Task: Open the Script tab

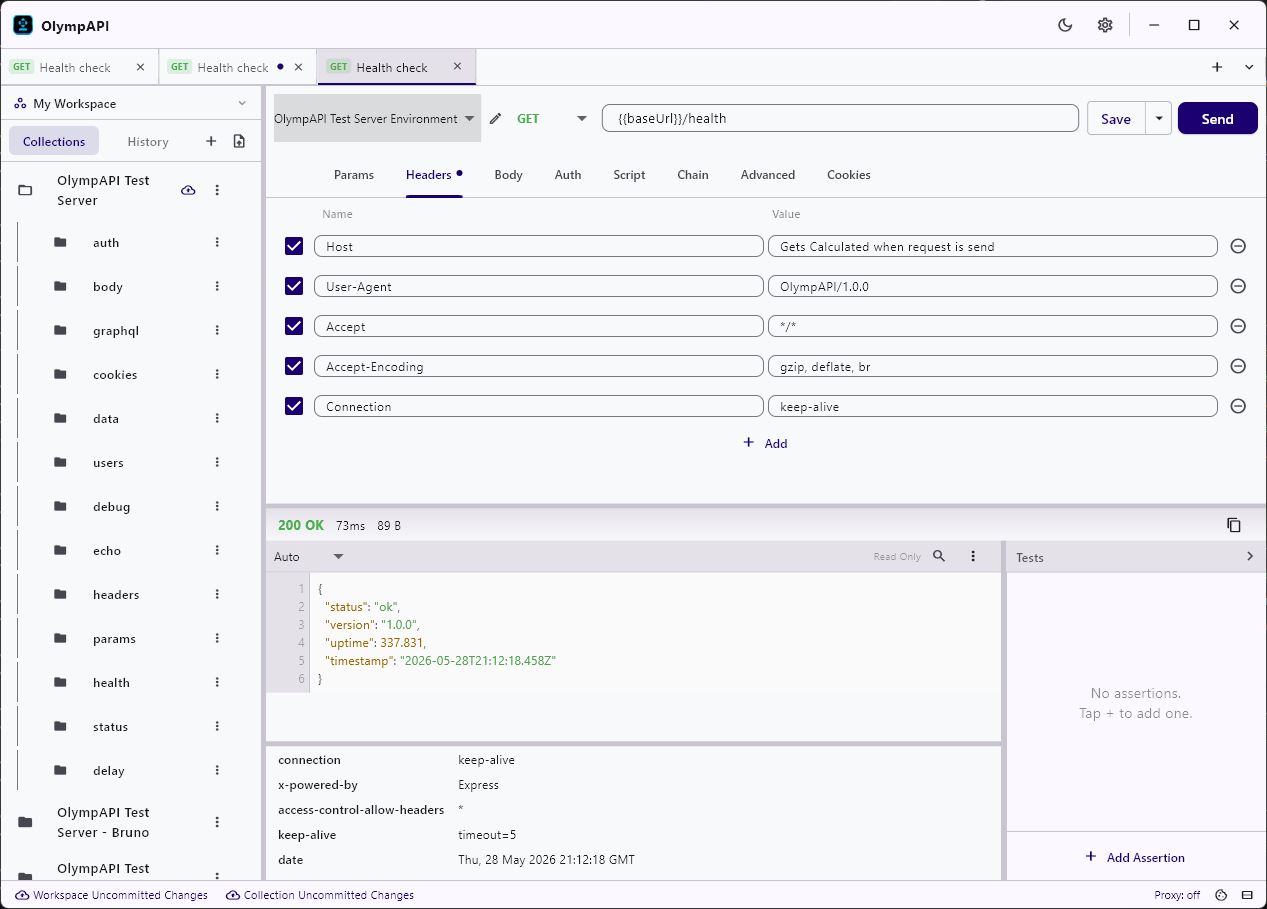Action: 629,175
